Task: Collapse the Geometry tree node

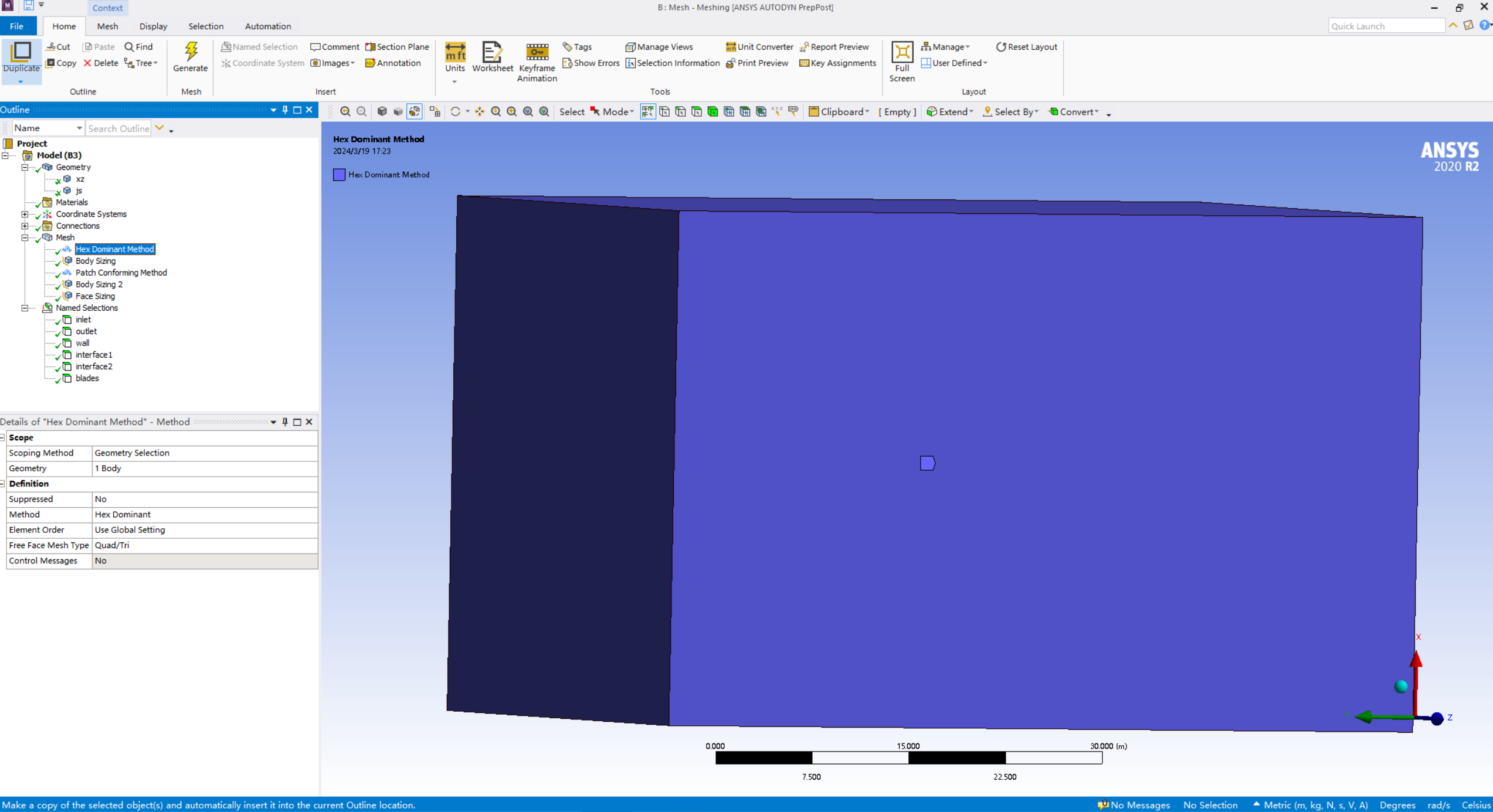Action: (25, 167)
